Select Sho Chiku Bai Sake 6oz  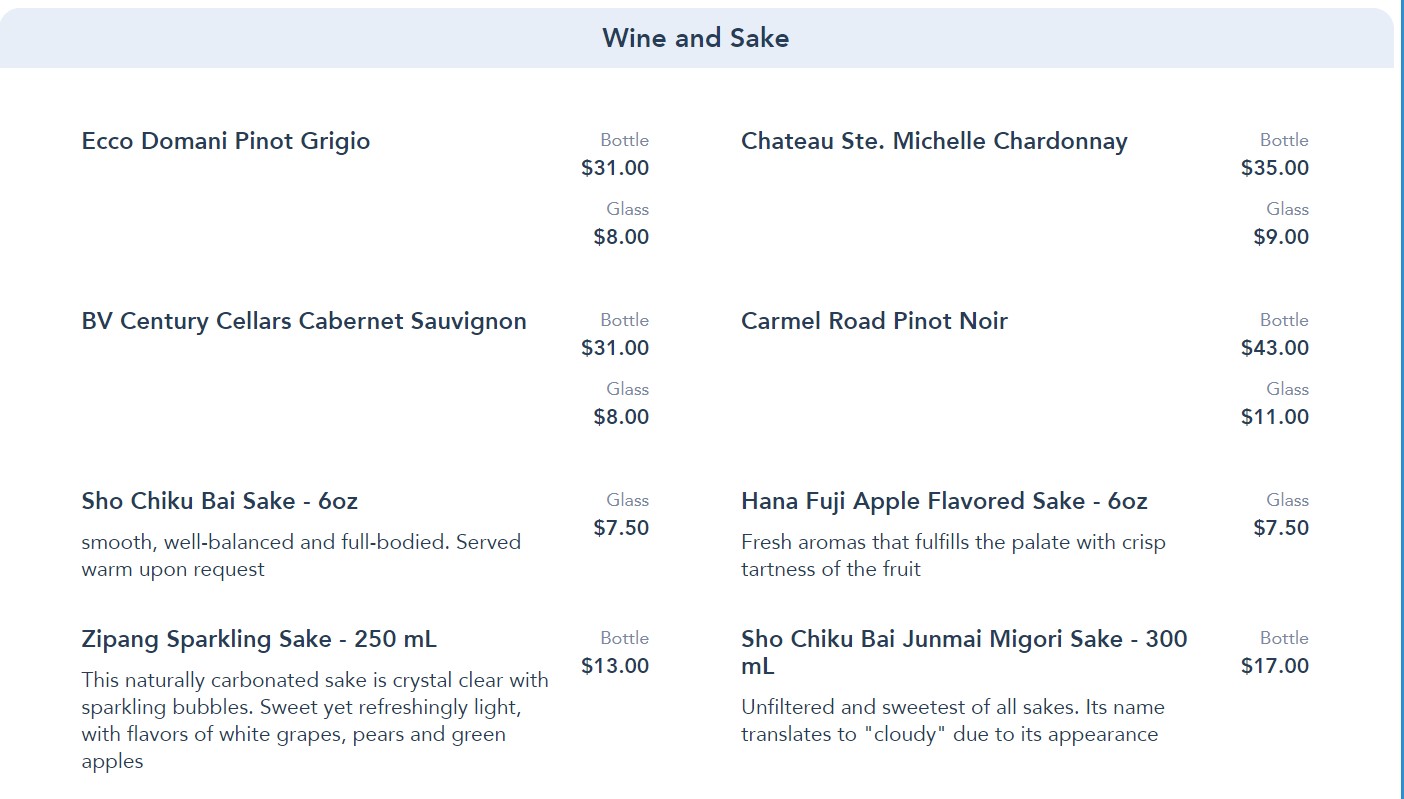click(219, 501)
